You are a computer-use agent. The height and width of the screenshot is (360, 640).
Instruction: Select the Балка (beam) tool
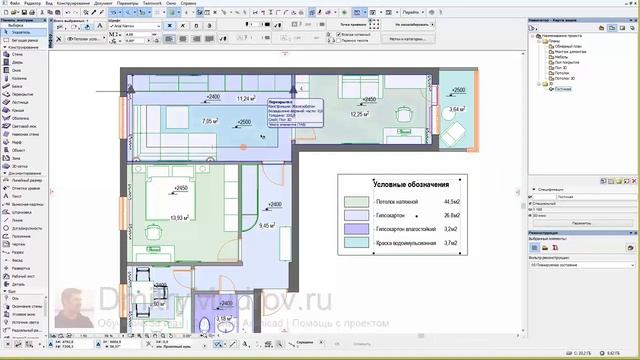coord(16,86)
